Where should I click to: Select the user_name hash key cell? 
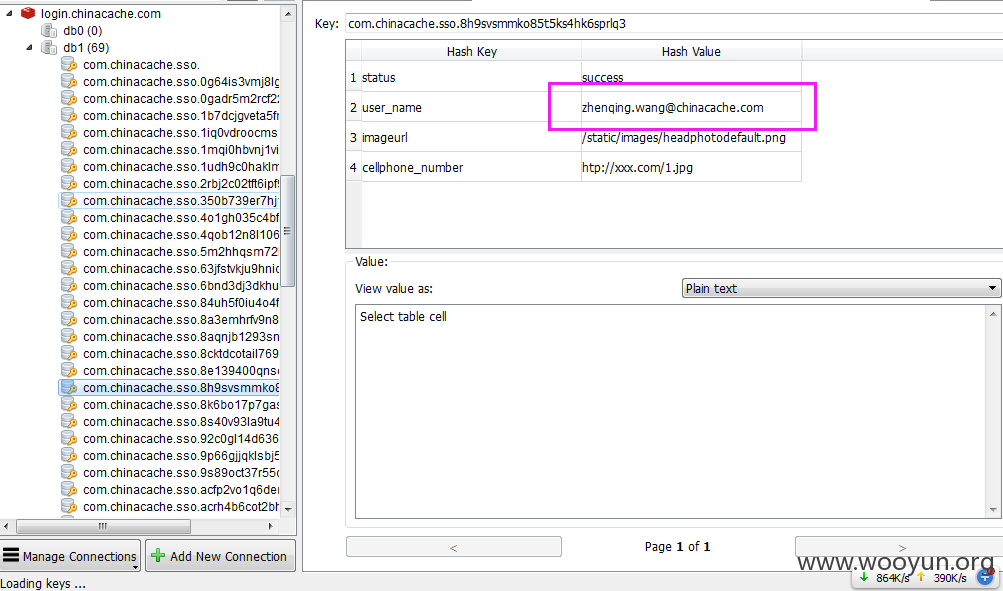[x=471, y=107]
